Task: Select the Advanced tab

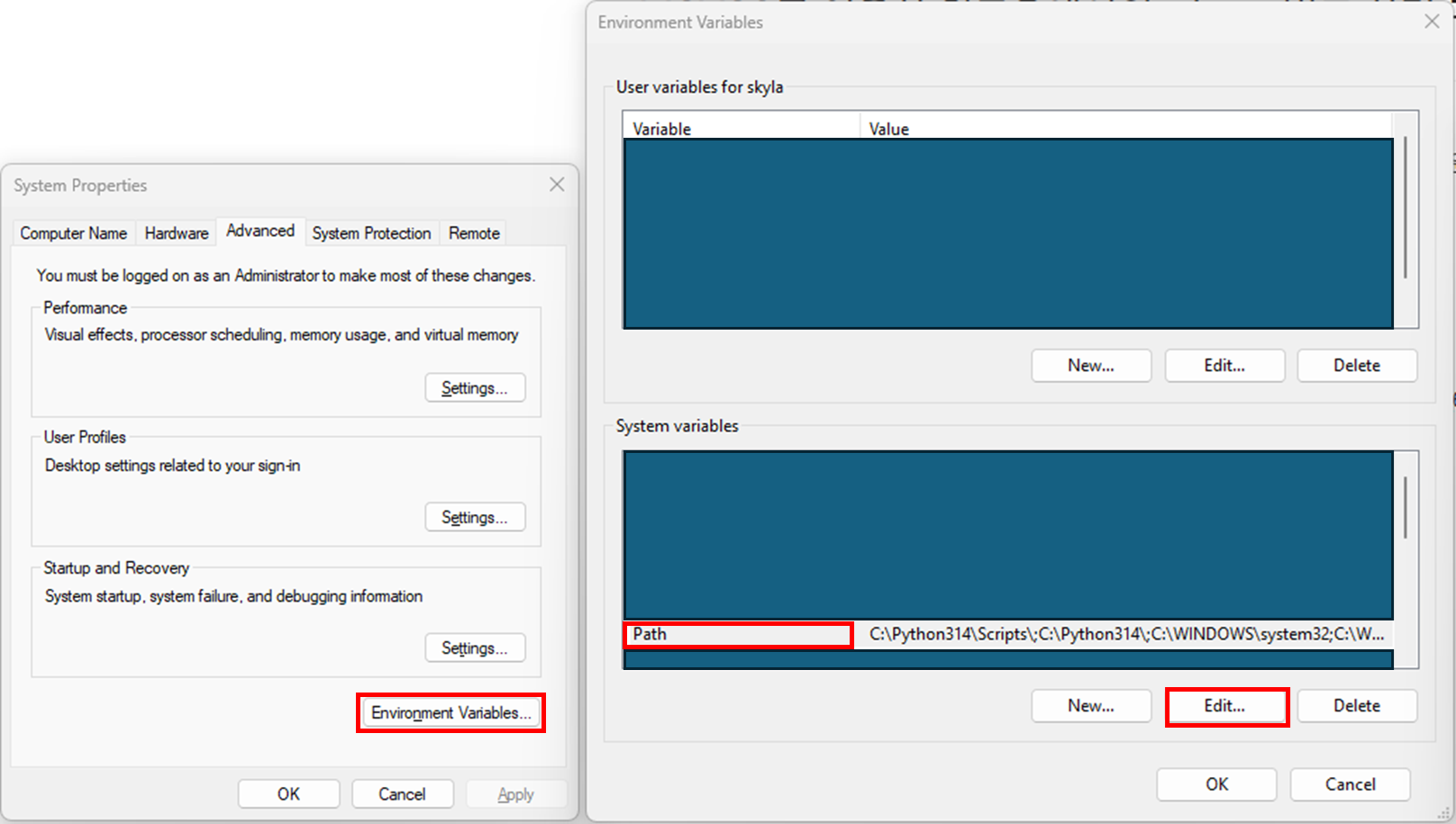Action: (x=260, y=231)
